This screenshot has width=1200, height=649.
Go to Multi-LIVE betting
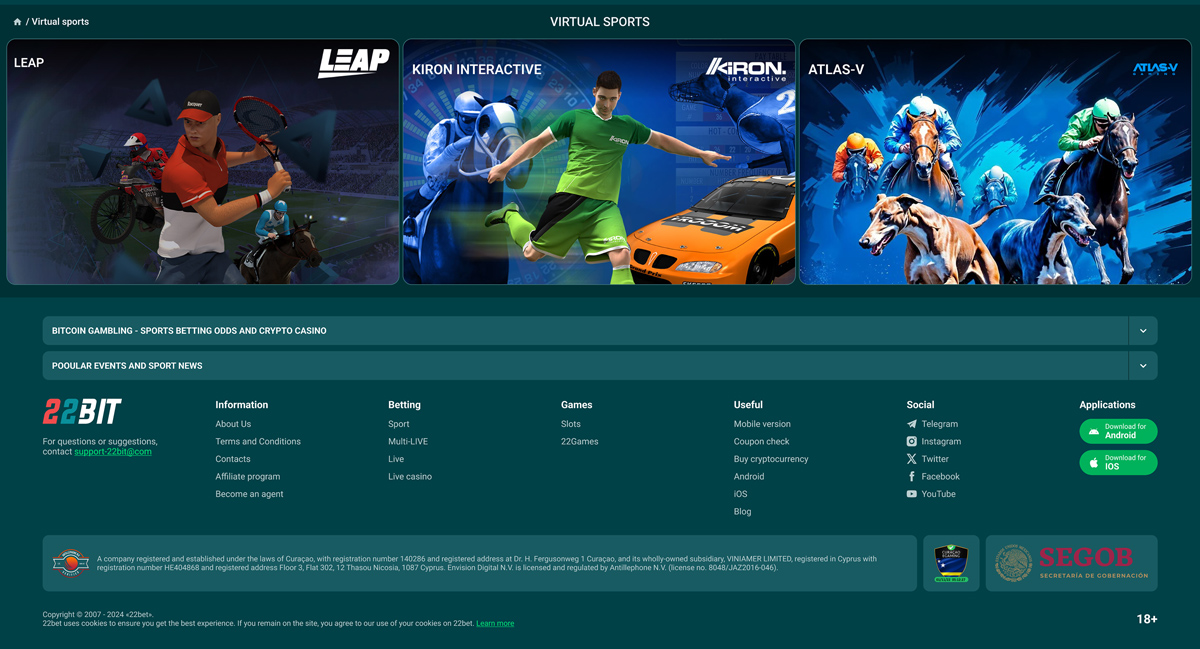pyautogui.click(x=408, y=442)
